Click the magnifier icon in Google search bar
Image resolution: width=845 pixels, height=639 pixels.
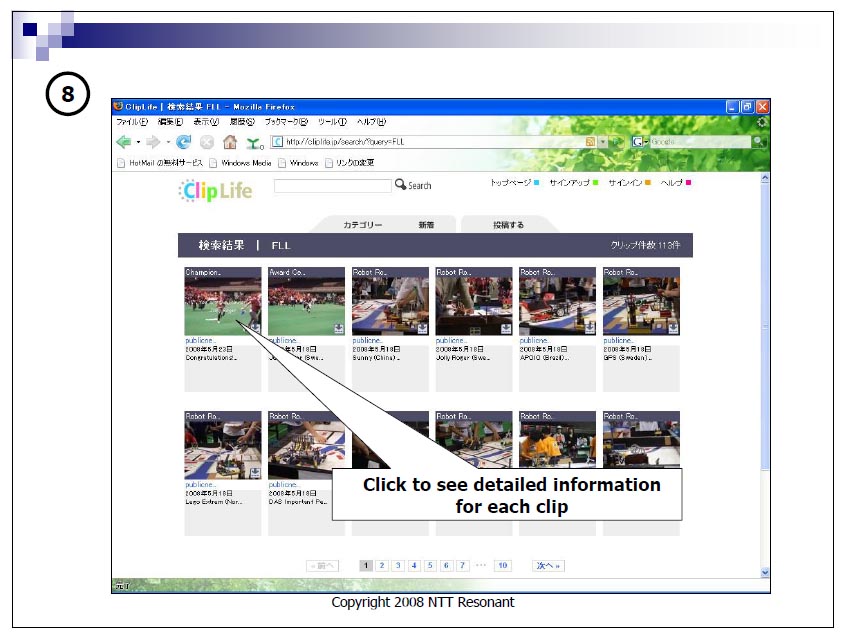[x=758, y=141]
